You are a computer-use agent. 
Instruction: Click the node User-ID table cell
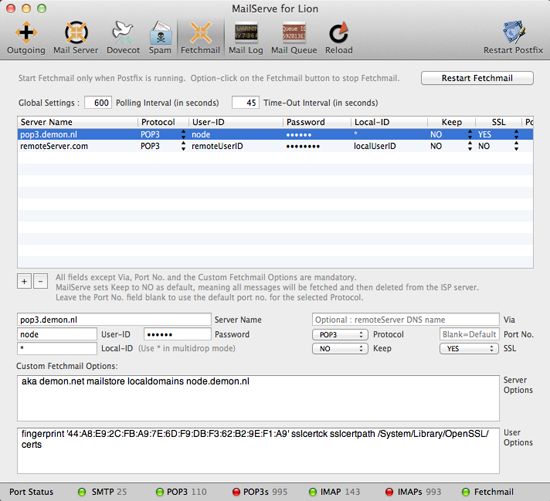201,134
